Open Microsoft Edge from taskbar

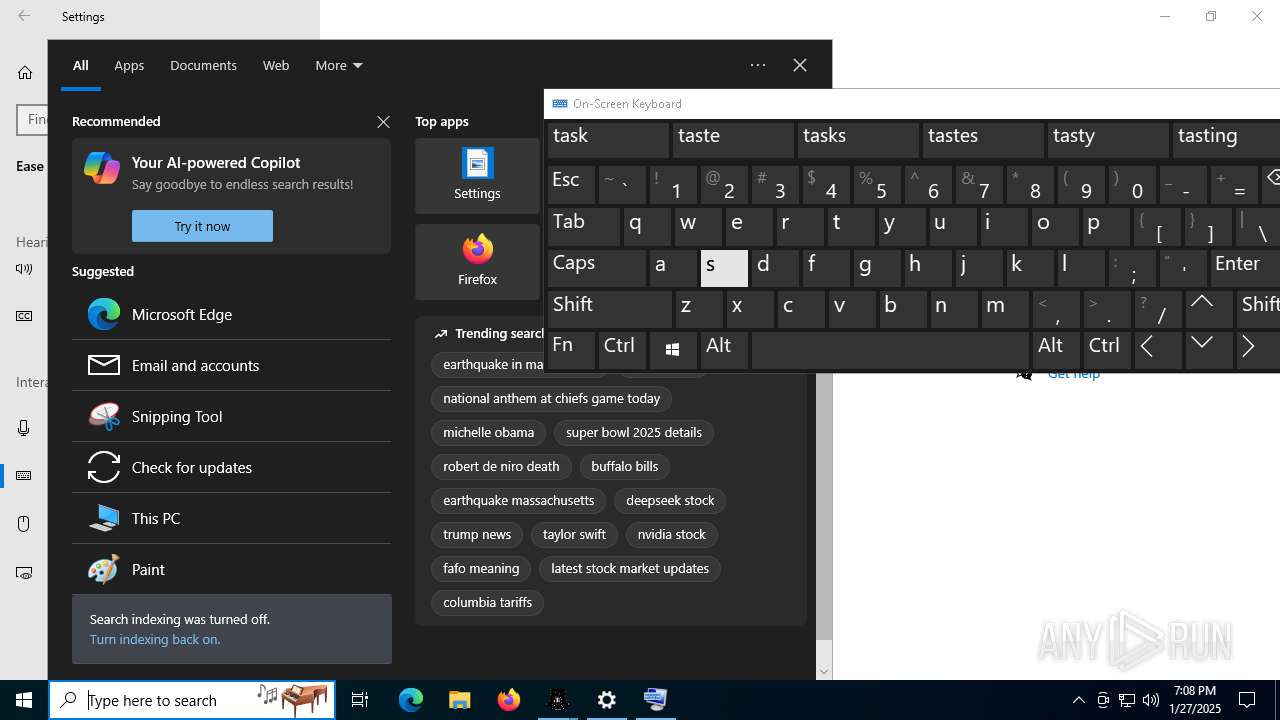click(411, 700)
